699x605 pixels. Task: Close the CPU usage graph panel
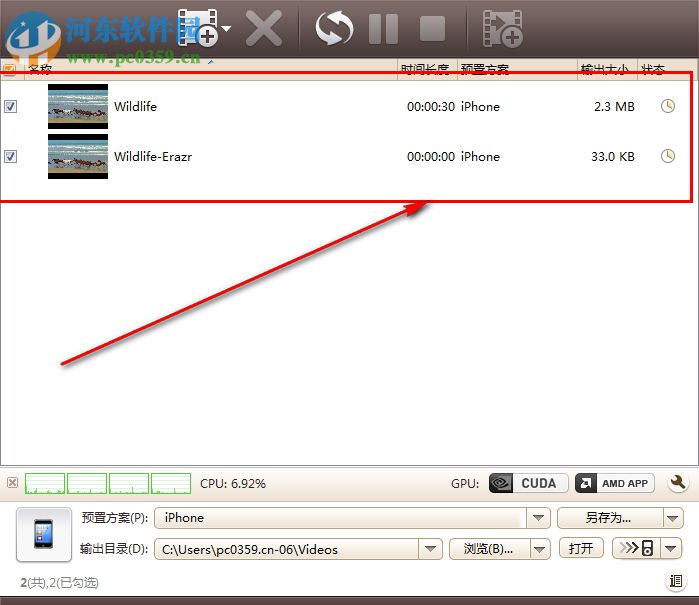click(12, 483)
